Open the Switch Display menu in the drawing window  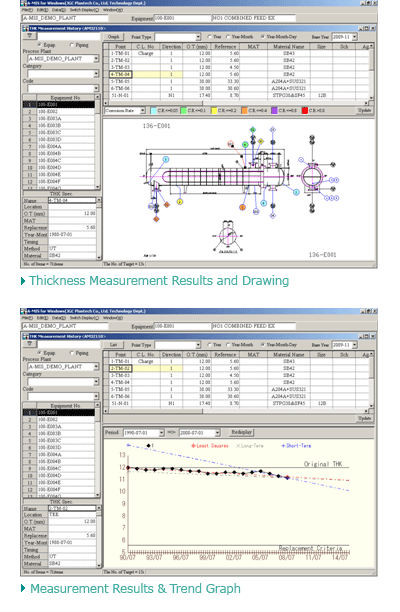click(84, 10)
